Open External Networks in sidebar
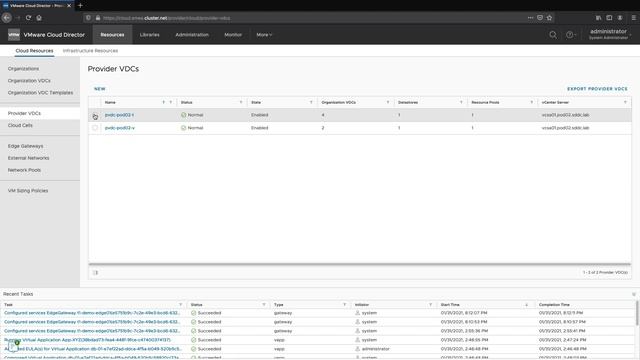Image resolution: width=640 pixels, height=360 pixels. click(28, 158)
